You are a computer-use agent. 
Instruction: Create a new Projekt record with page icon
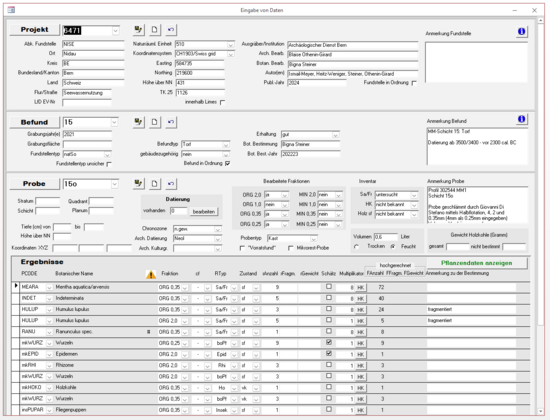[154, 30]
